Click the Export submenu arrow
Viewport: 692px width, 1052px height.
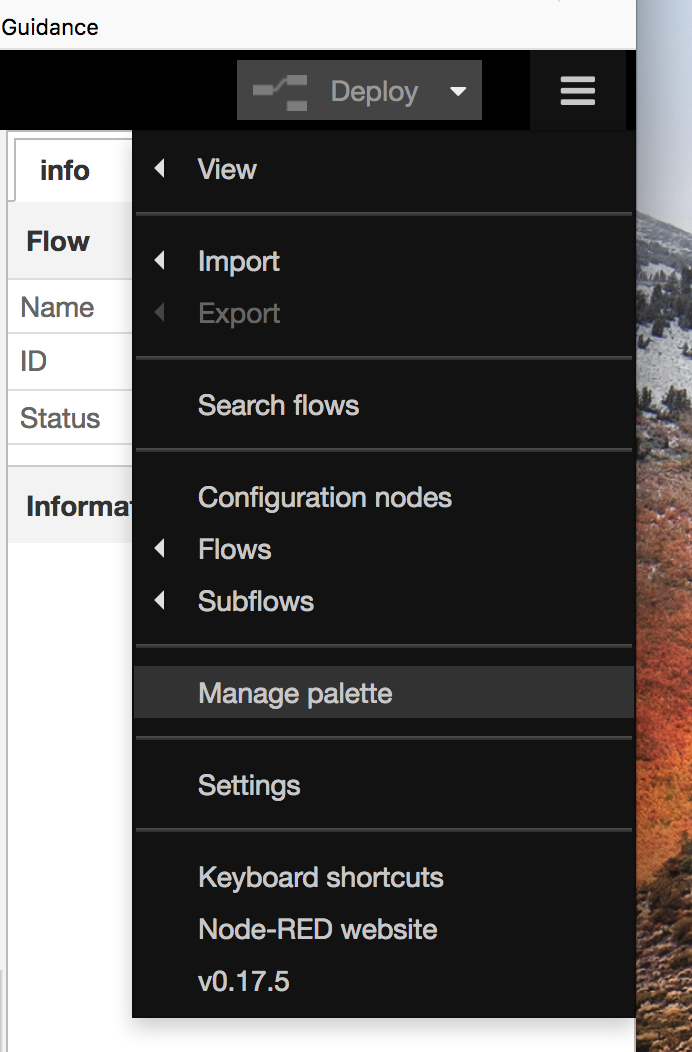tap(160, 313)
